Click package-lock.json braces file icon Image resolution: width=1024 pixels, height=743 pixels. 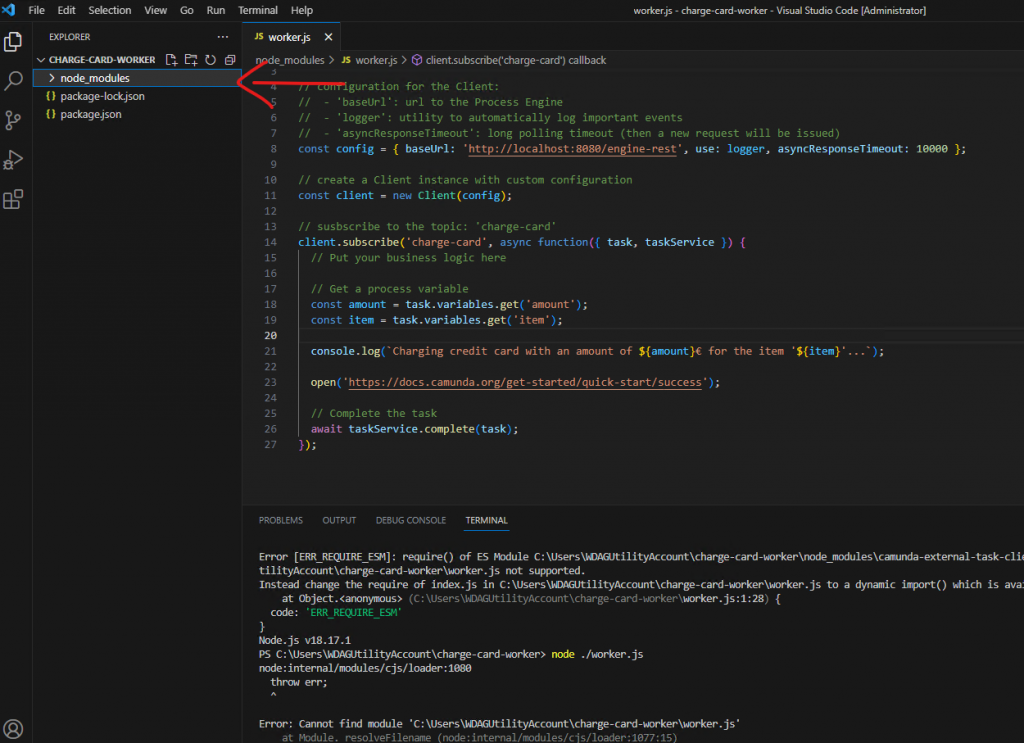click(51, 96)
